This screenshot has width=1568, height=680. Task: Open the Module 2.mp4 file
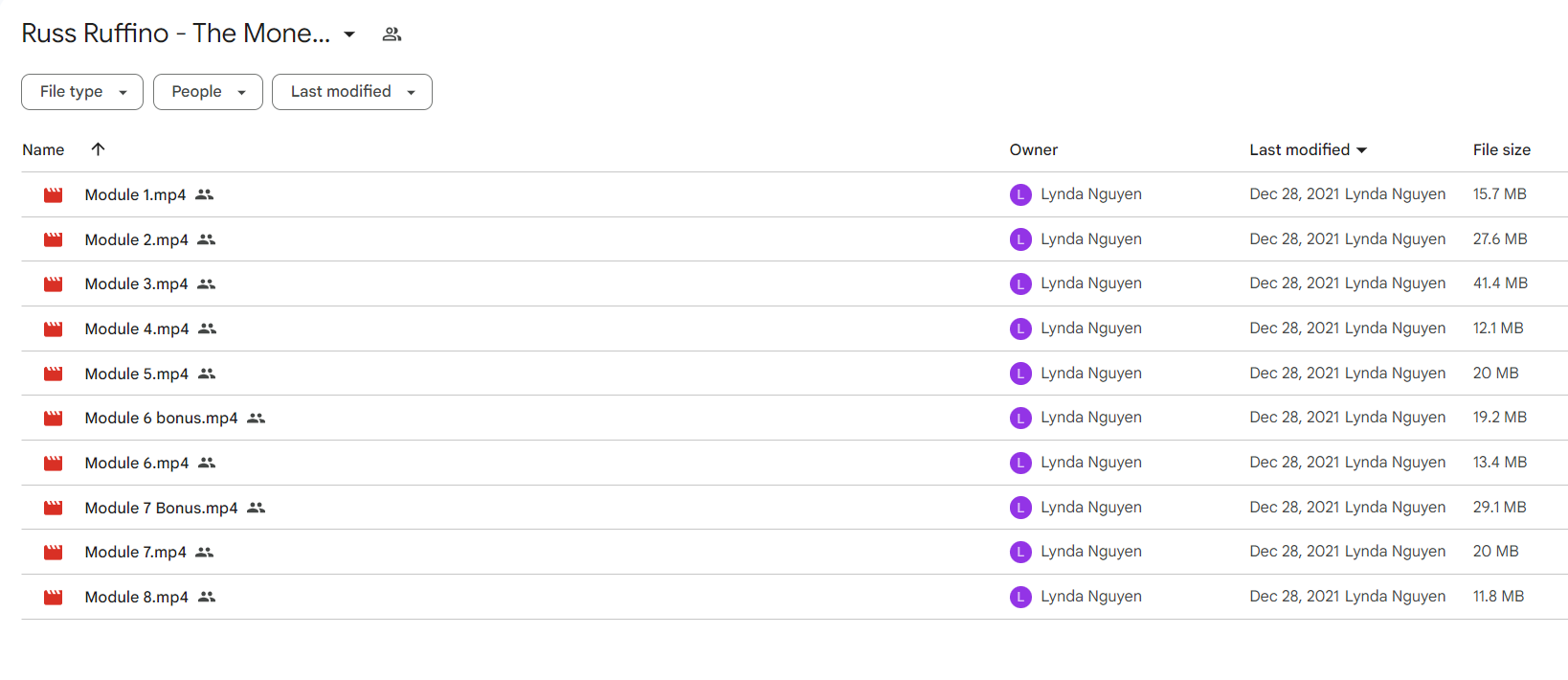coord(137,239)
